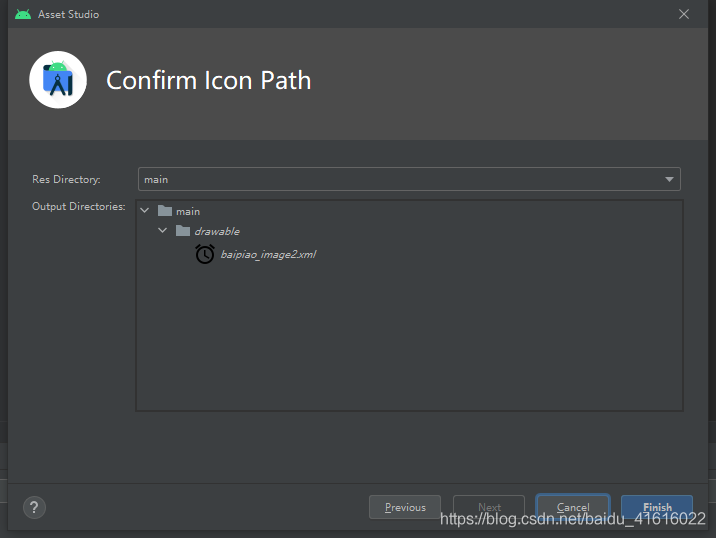Collapse the drawable tree node
716x538 pixels.
[x=163, y=230]
